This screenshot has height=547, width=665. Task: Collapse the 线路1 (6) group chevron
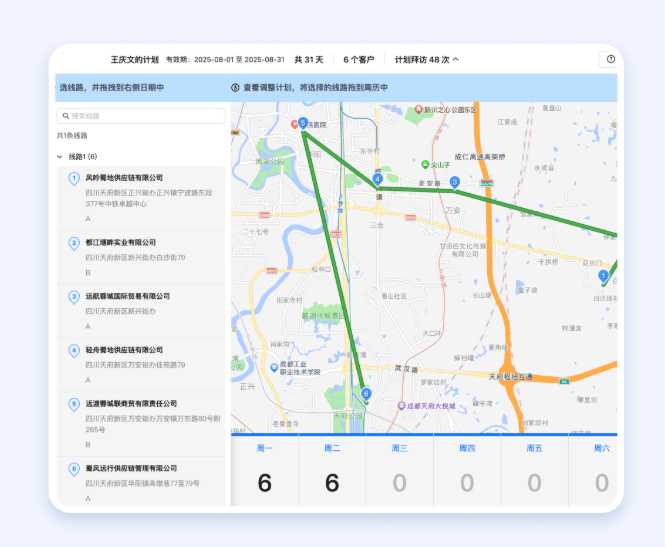[x=60, y=157]
